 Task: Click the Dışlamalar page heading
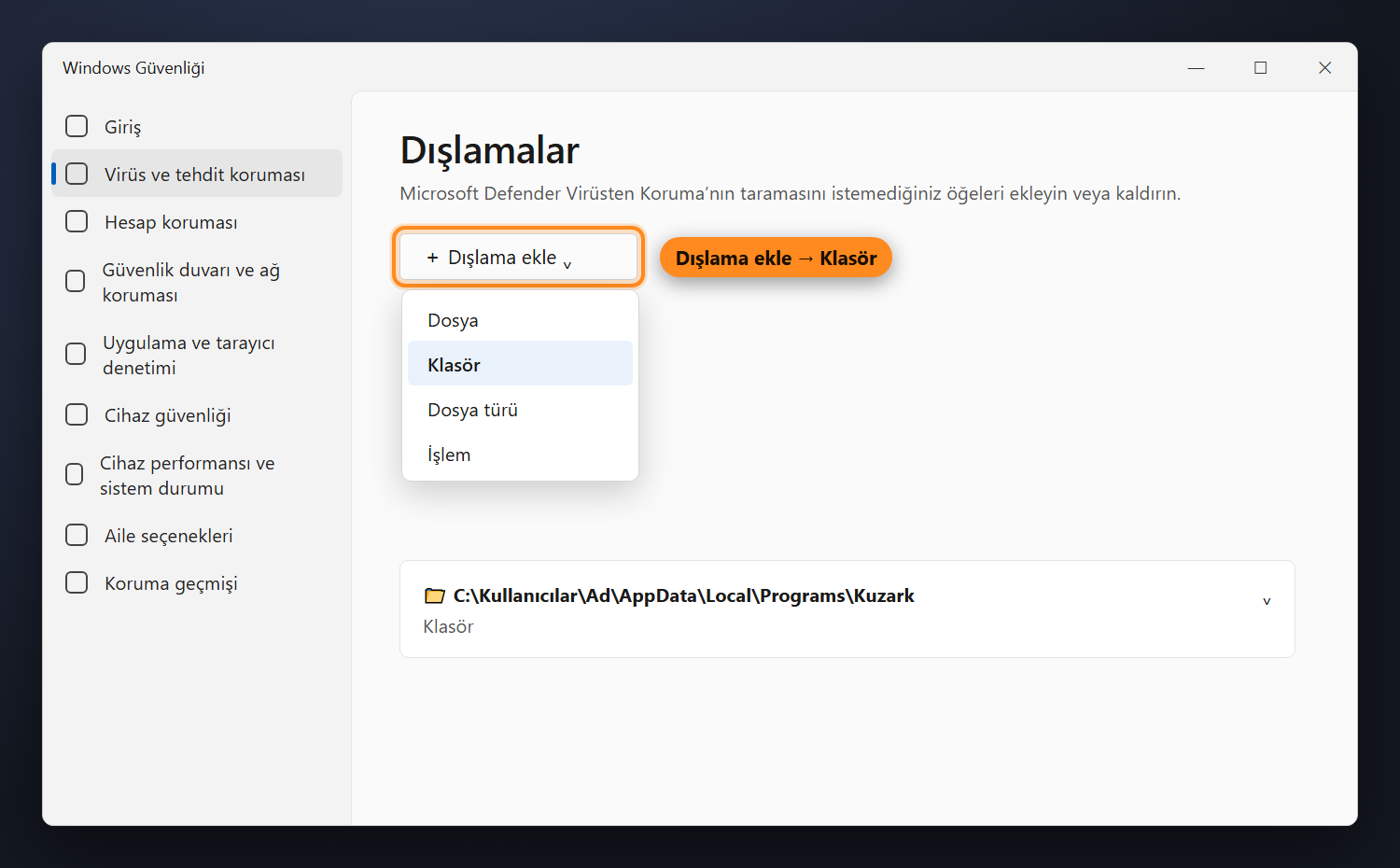point(490,150)
